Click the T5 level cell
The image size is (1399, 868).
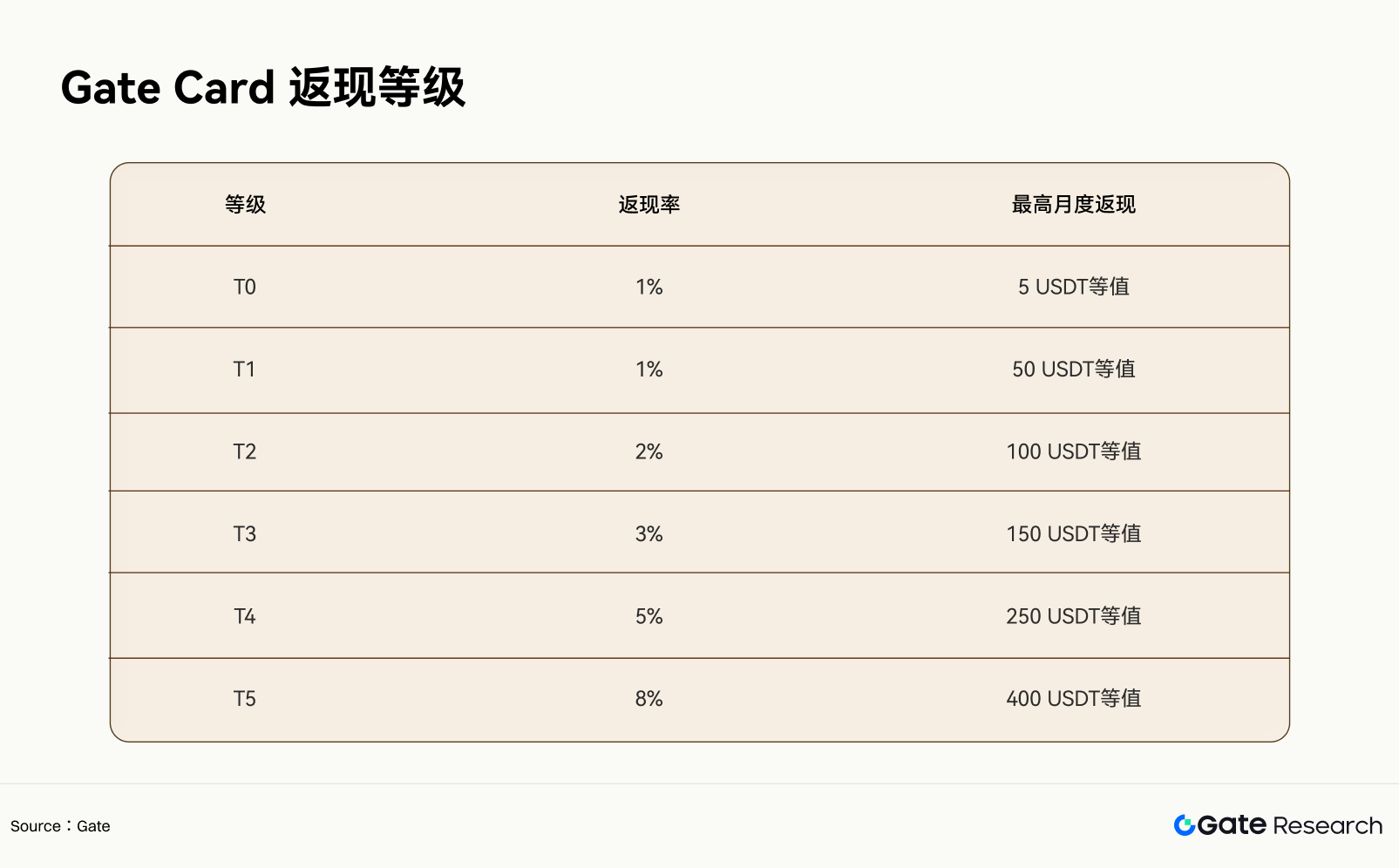[x=245, y=698]
